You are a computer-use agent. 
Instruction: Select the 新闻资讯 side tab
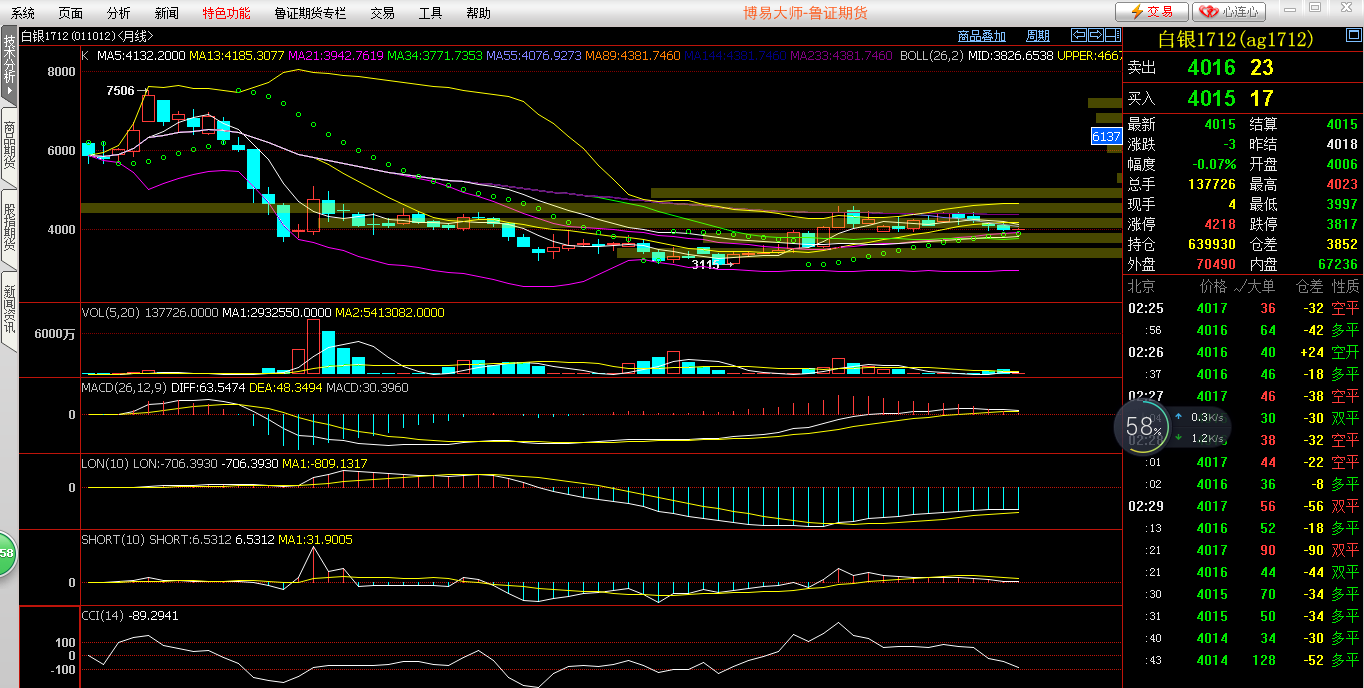tap(9, 310)
